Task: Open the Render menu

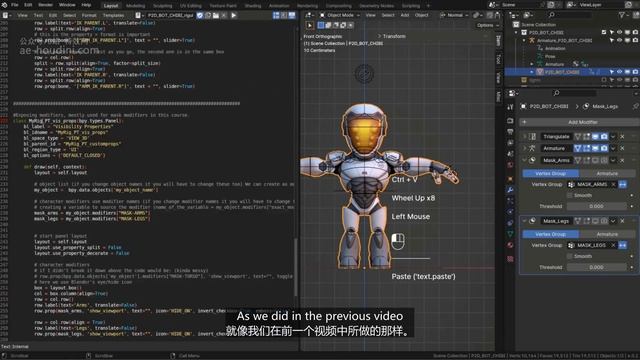Action: coord(45,5)
